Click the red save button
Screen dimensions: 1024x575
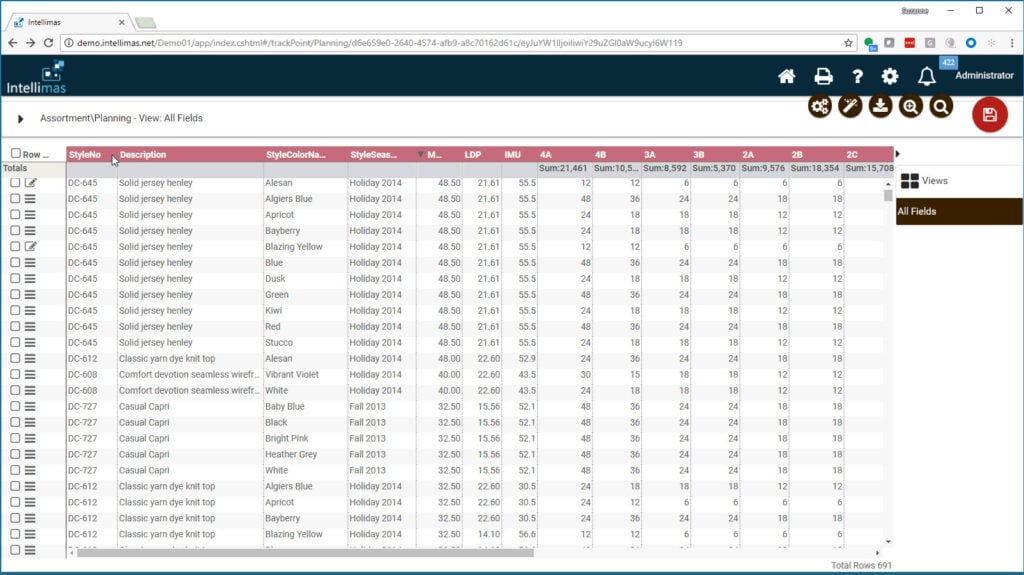pyautogui.click(x=989, y=115)
